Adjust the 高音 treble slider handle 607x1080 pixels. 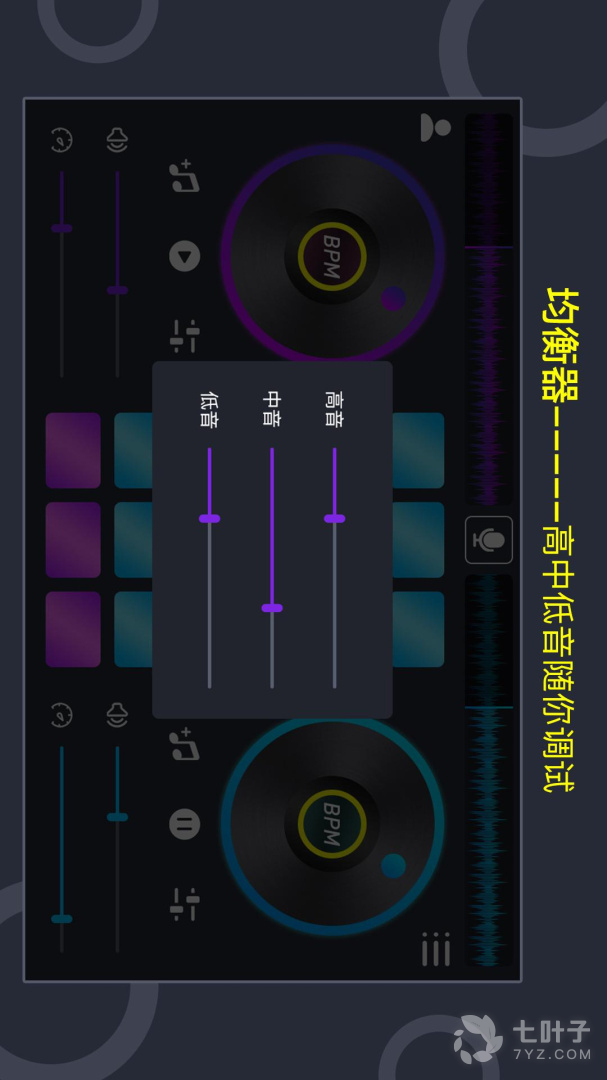coord(334,518)
